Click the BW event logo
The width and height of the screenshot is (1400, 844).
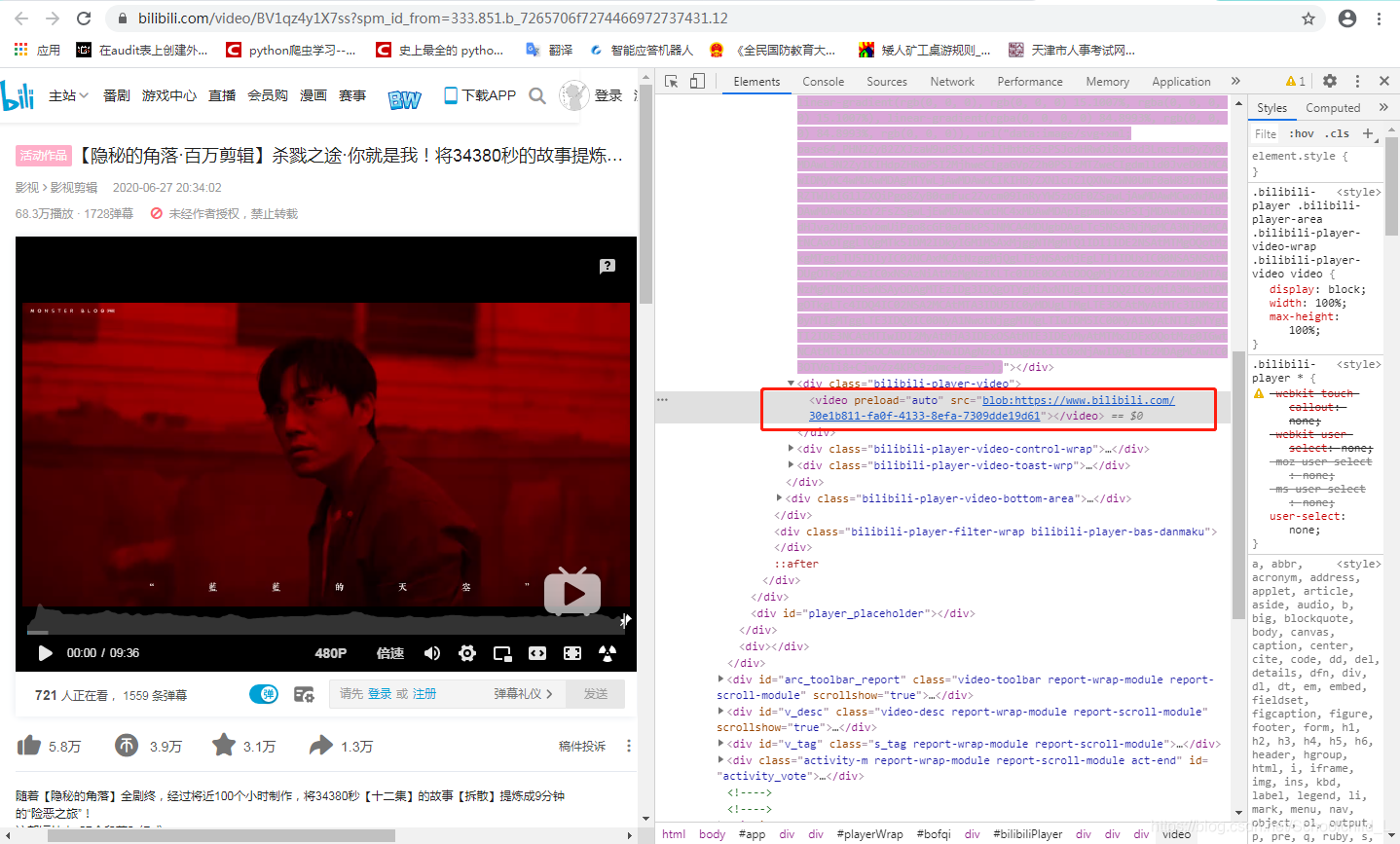[x=405, y=99]
